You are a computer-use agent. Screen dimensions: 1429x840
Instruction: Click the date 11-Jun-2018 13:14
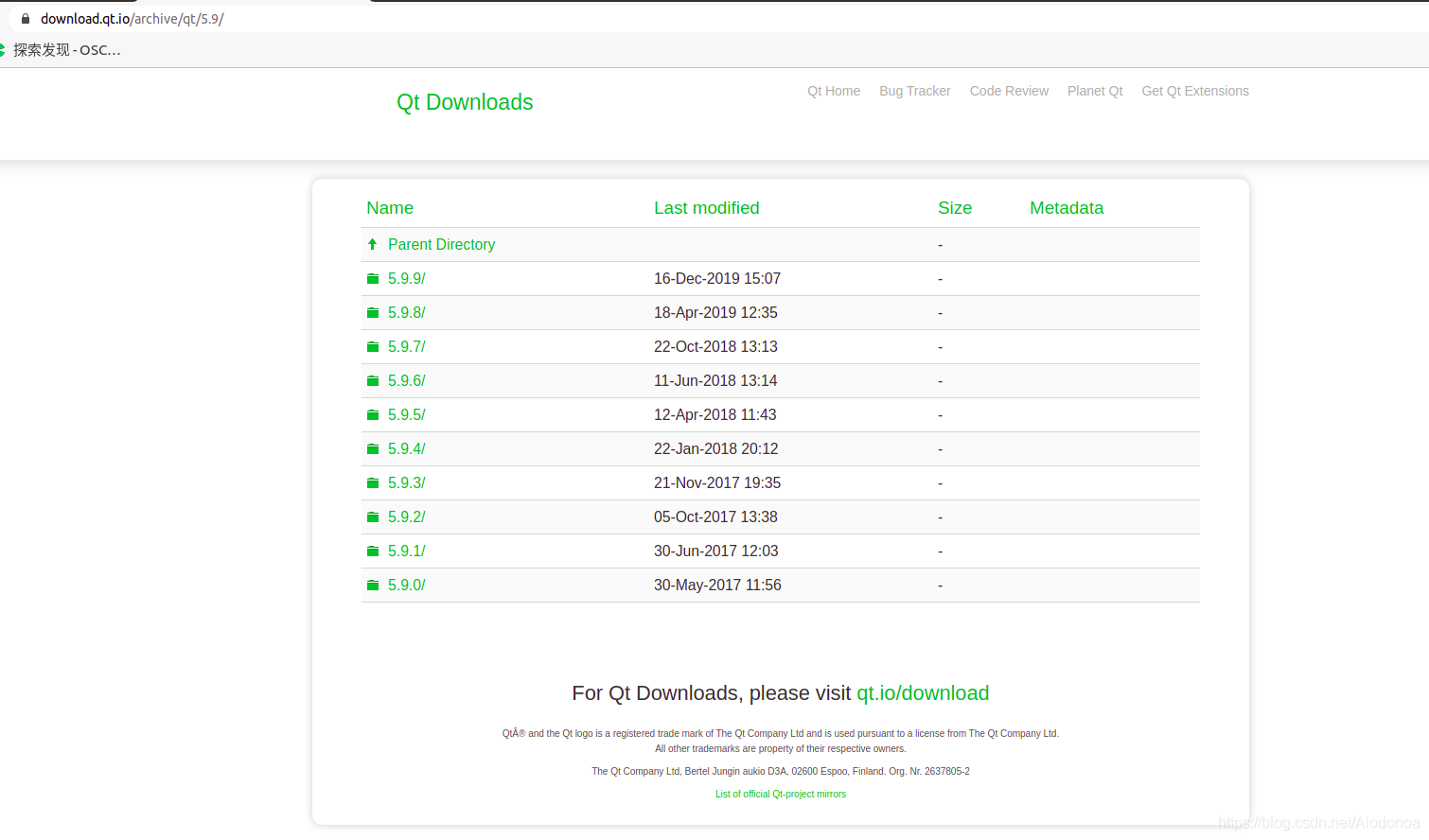click(x=715, y=381)
